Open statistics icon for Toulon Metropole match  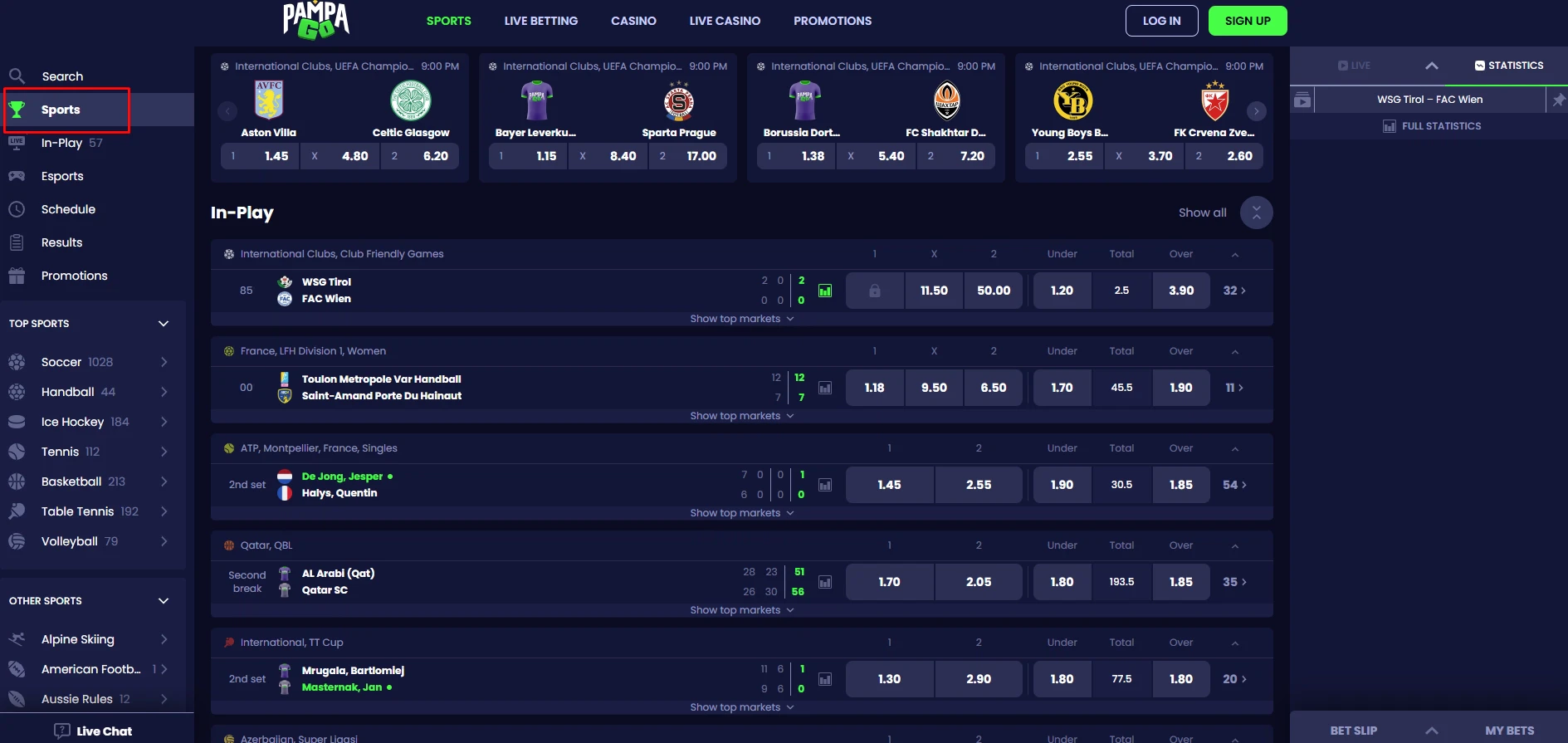[x=825, y=388]
